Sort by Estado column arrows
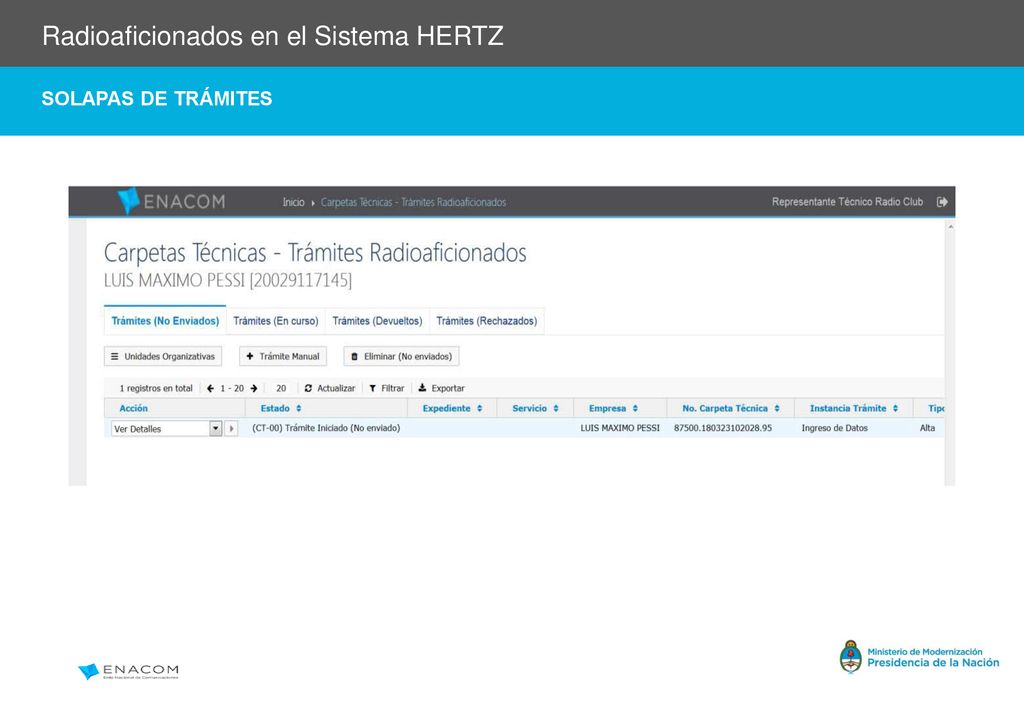Viewport: 1024px width, 709px height. pos(298,408)
